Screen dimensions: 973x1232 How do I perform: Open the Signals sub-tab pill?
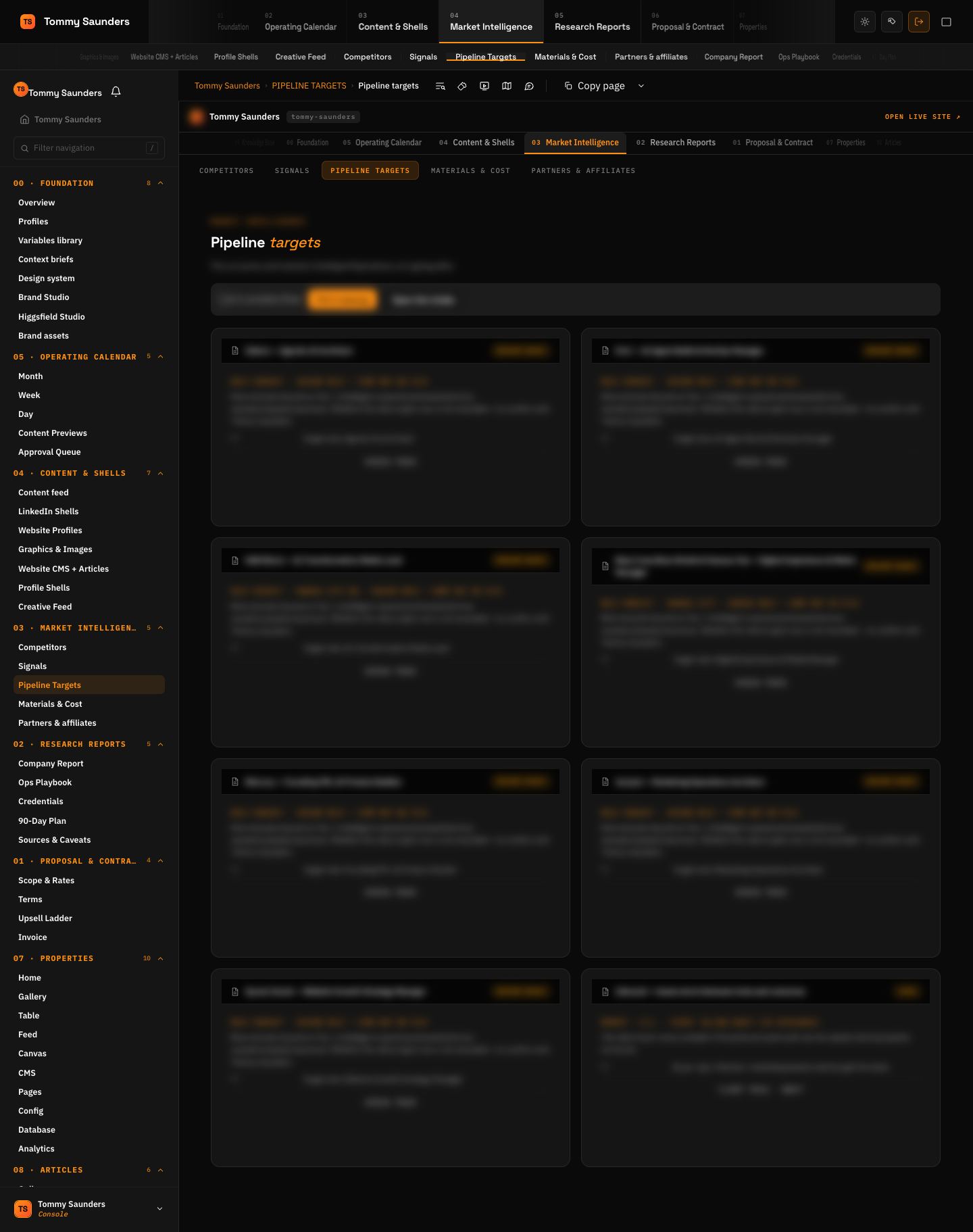coord(292,170)
